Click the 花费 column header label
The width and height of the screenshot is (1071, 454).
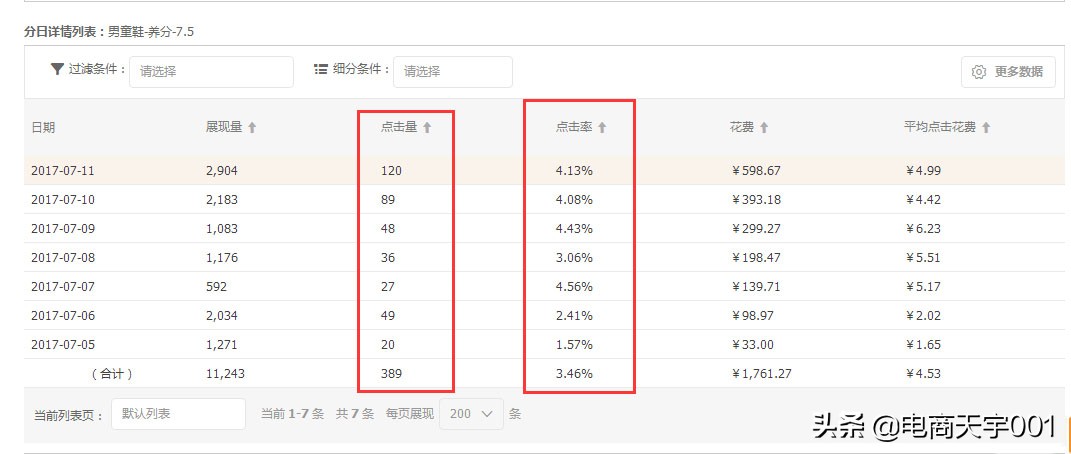coord(742,127)
